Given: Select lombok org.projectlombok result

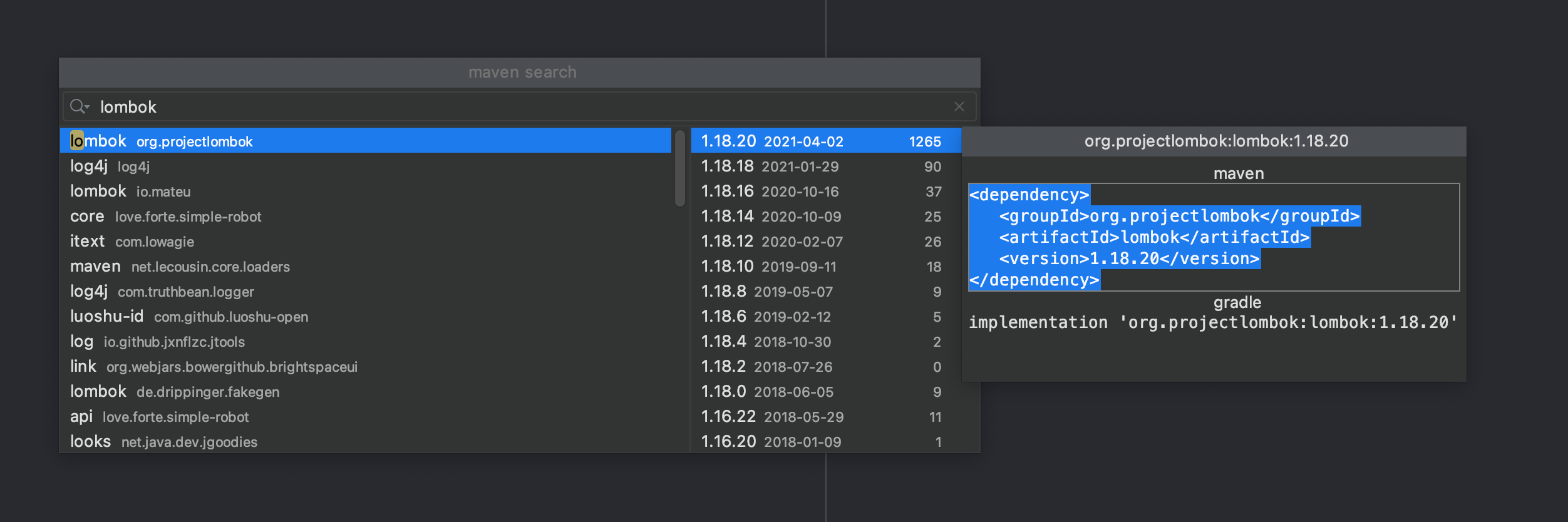Looking at the screenshot, I should point(366,141).
